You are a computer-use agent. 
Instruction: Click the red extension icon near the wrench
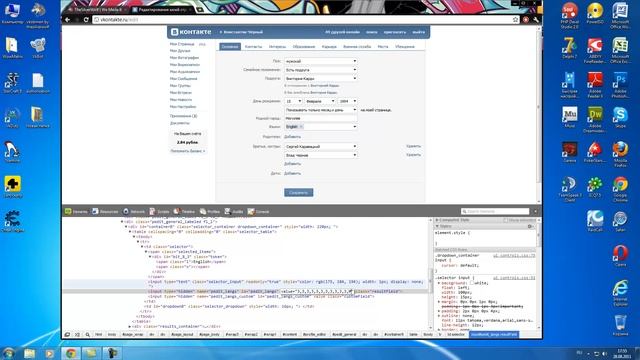tap(526, 20)
